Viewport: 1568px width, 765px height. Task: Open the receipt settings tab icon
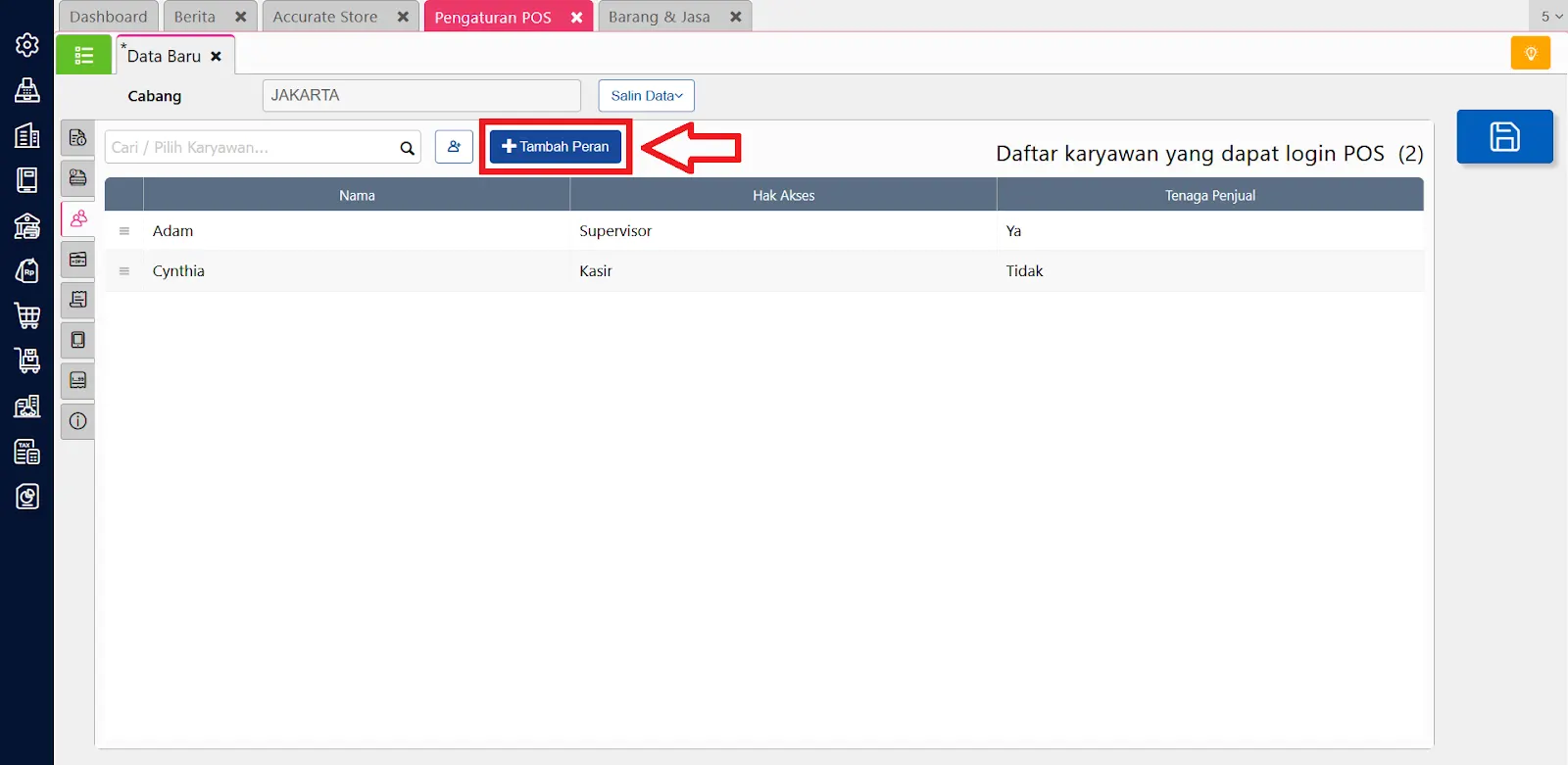tap(78, 300)
